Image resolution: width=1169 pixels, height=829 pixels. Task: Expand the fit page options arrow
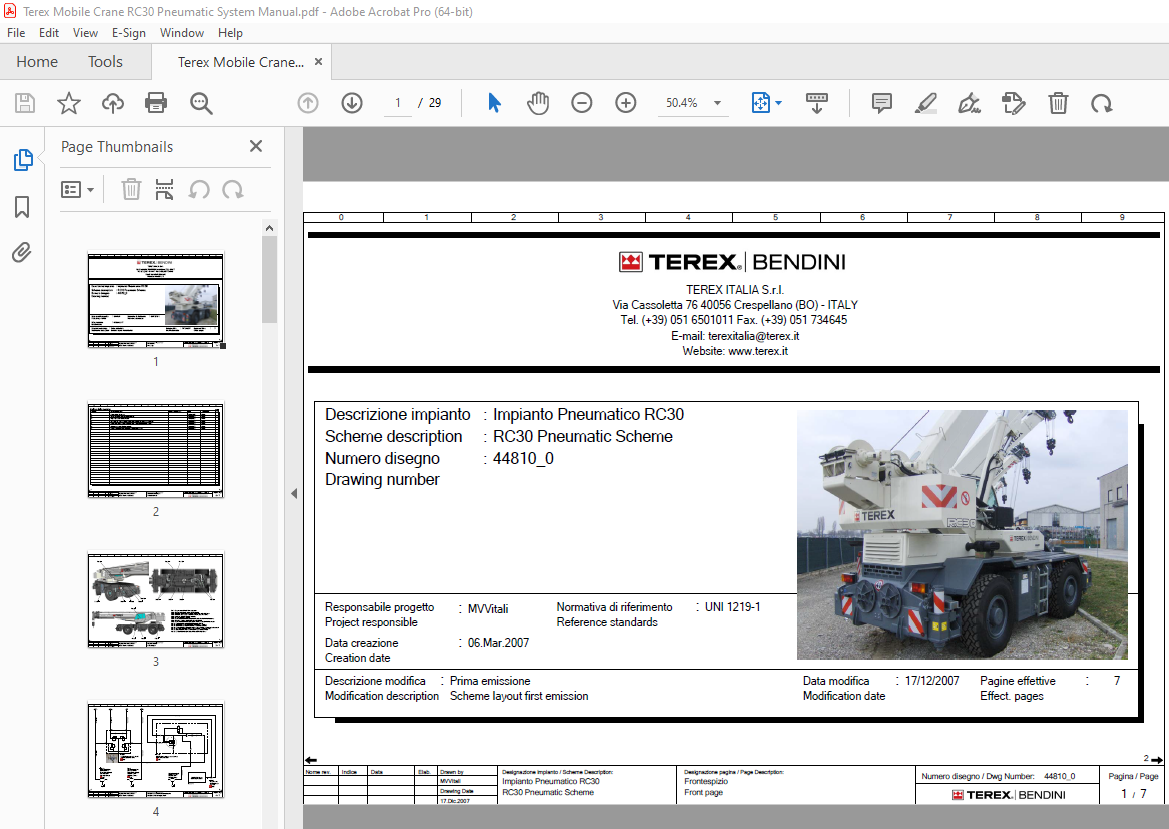778,103
